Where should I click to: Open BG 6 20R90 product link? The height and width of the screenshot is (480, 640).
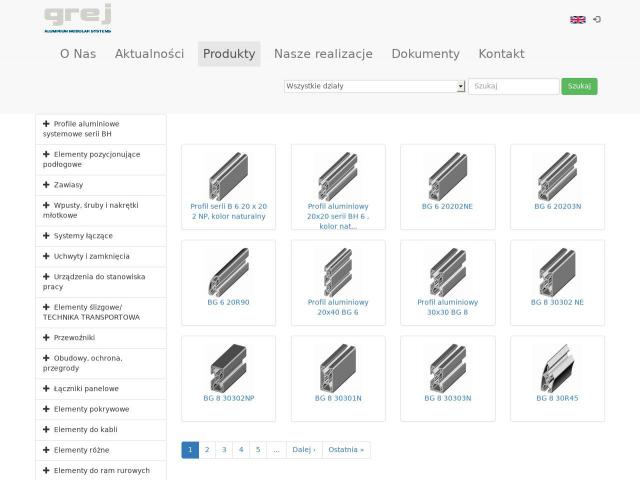coord(228,302)
